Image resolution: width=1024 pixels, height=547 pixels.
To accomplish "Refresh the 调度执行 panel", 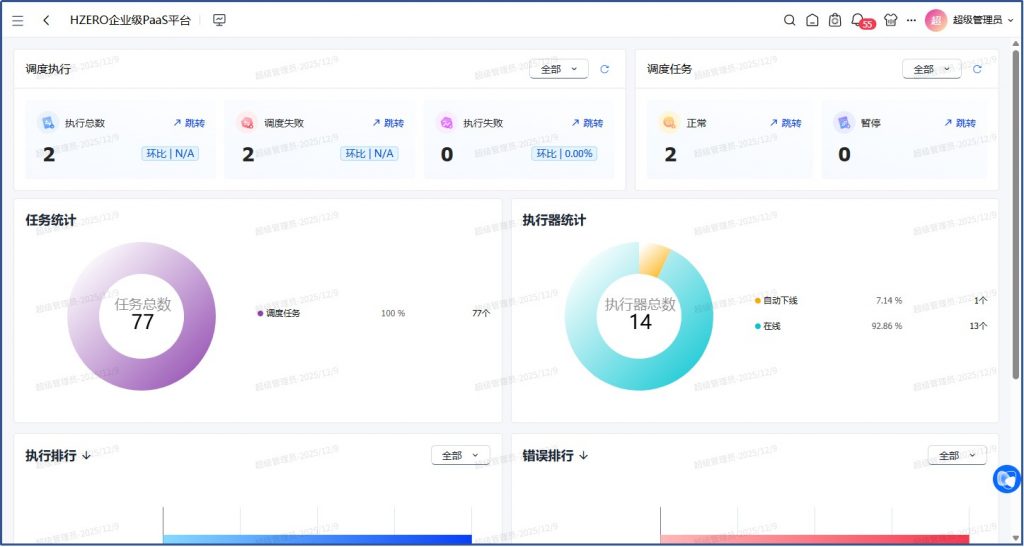I will click(604, 69).
